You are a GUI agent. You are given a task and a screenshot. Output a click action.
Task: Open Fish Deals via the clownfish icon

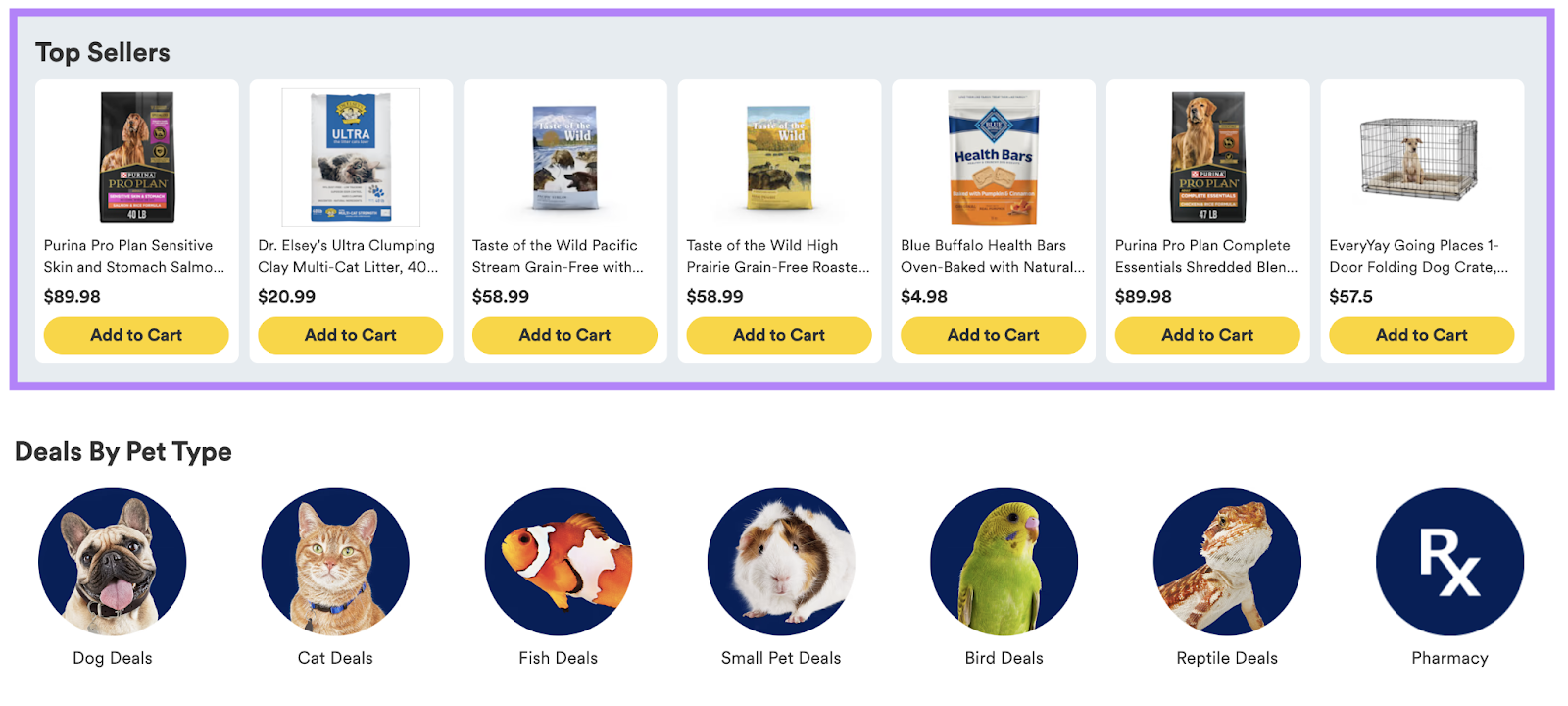(x=558, y=561)
